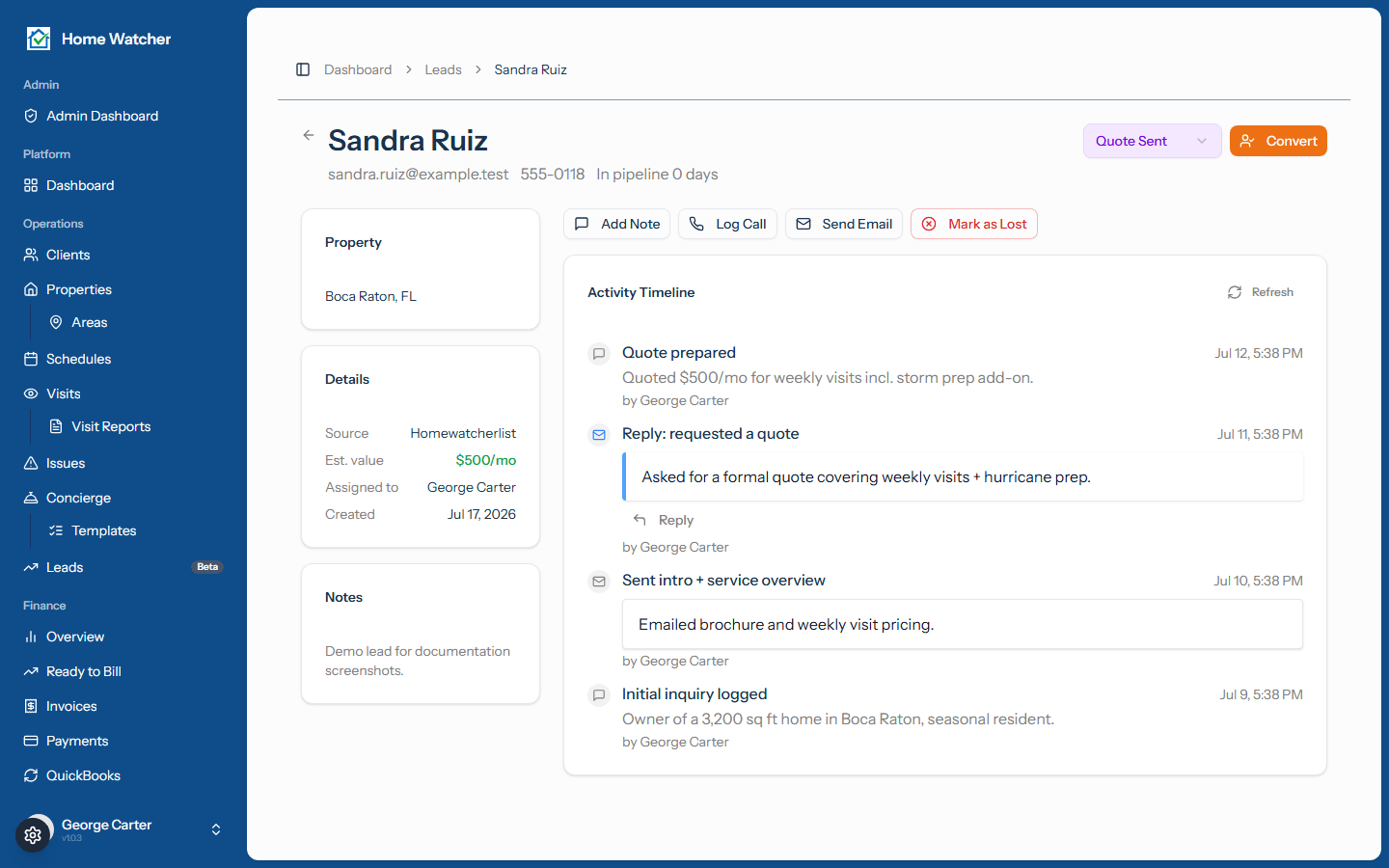Click the Homewatcherlist source value
Screen dimensions: 1389x868
pos(463,433)
